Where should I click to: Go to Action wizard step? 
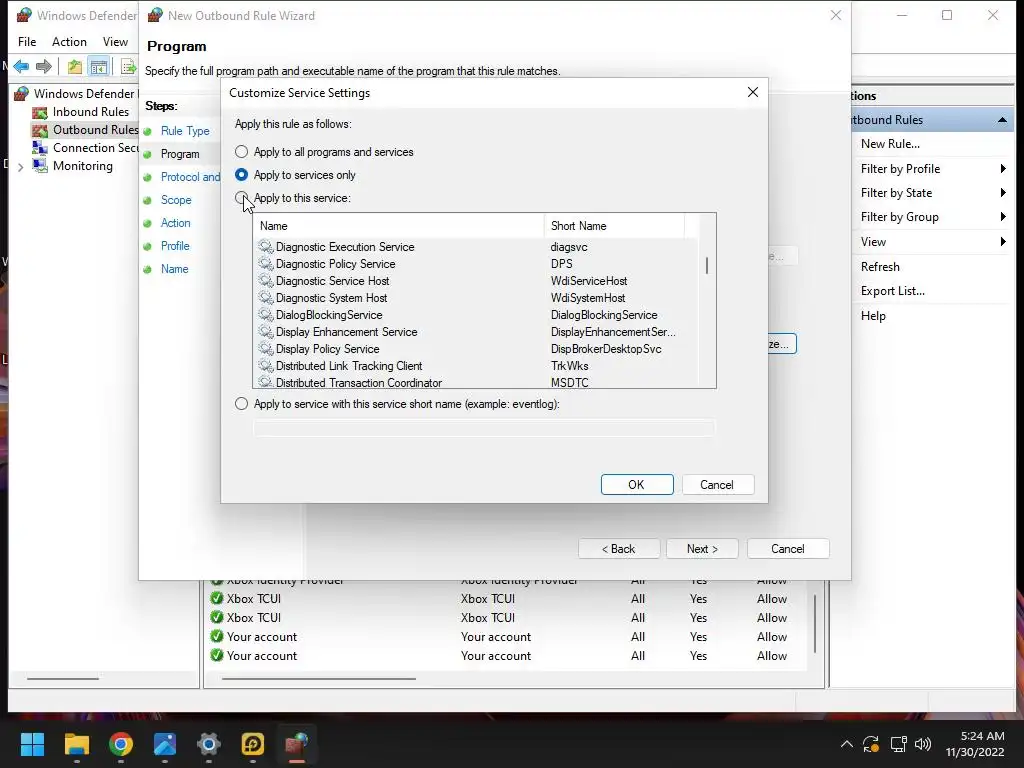tap(176, 223)
